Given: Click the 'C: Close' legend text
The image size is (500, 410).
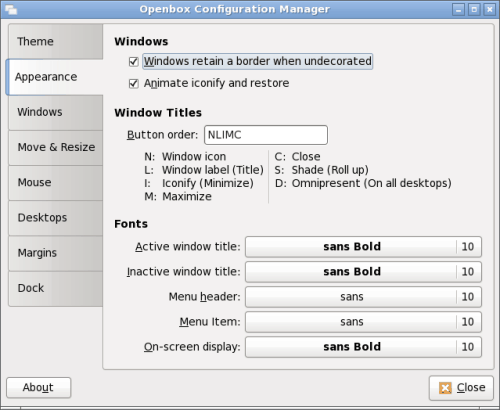Looking at the screenshot, I should point(297,157).
